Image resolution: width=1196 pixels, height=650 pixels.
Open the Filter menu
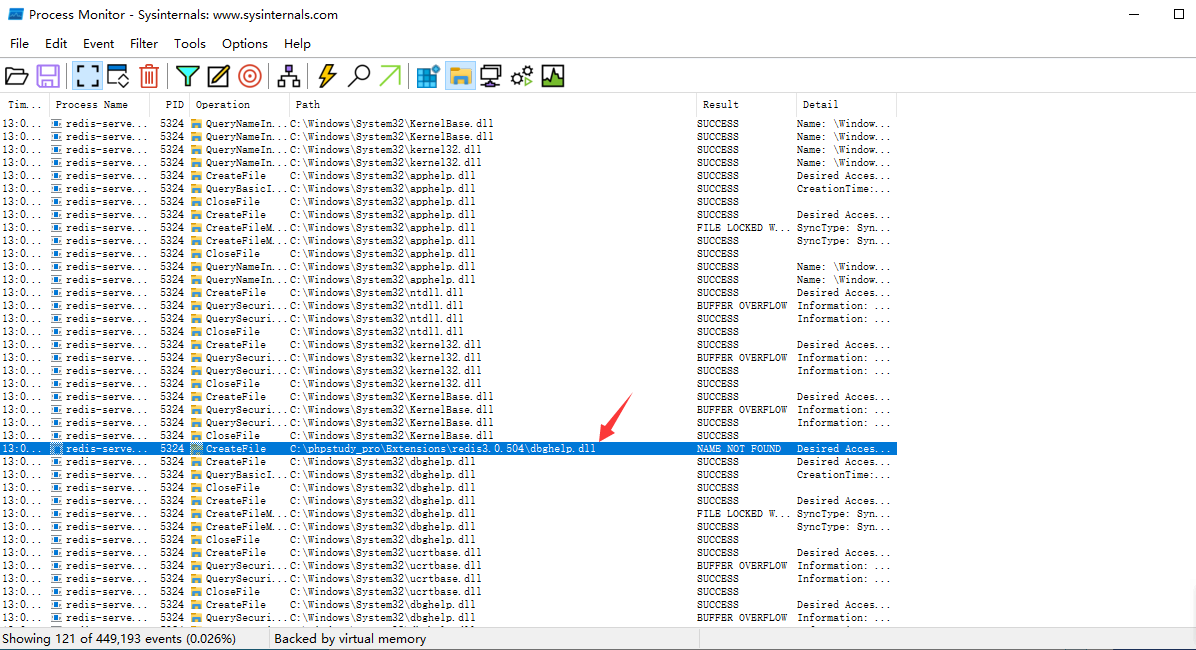[x=143, y=43]
